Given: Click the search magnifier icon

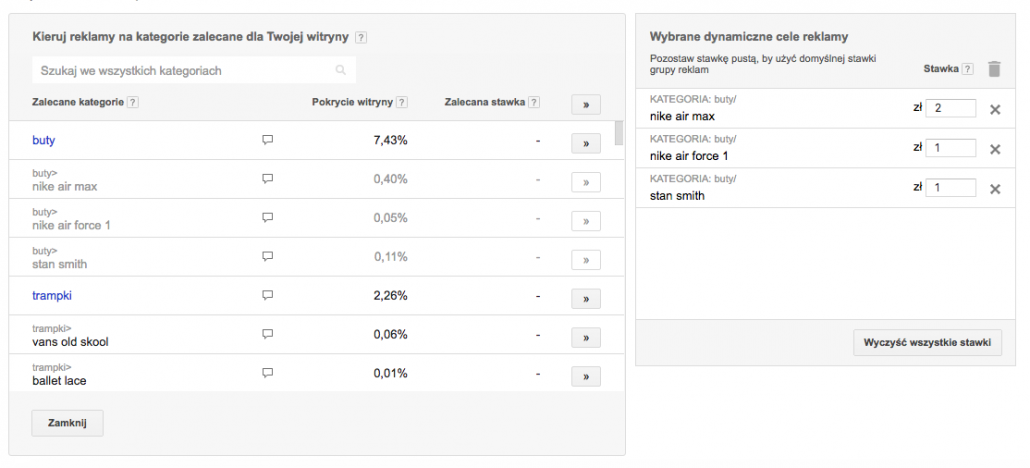Looking at the screenshot, I should pos(341,71).
